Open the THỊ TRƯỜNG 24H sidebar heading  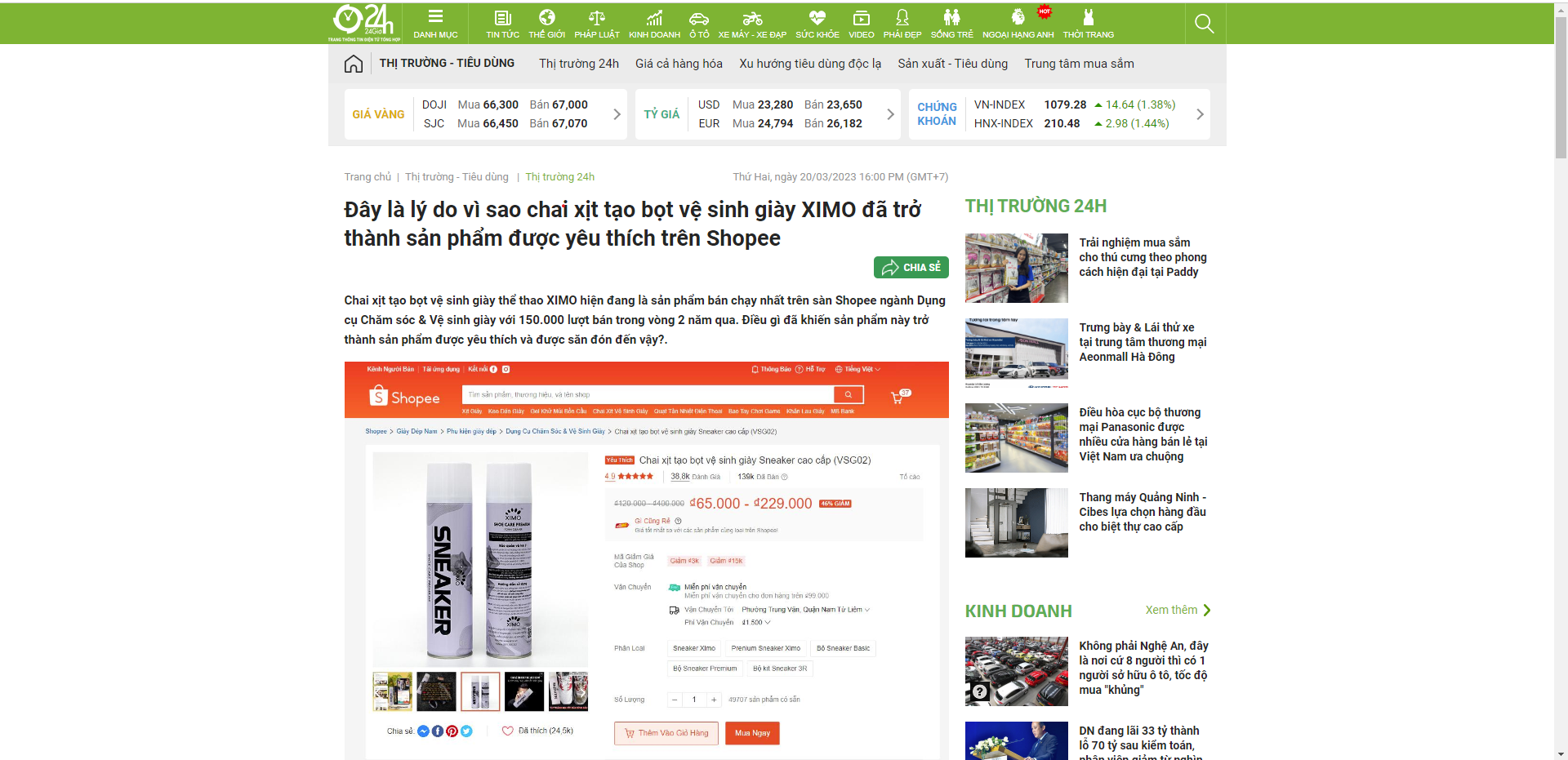click(1036, 206)
